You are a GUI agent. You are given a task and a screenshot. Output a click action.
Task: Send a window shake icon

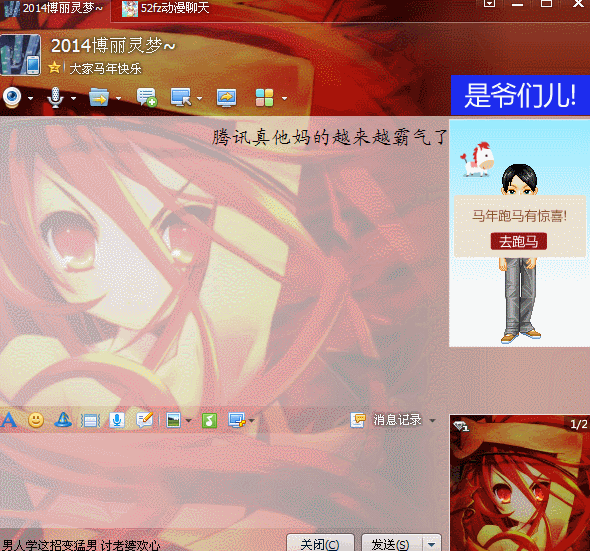[90, 420]
